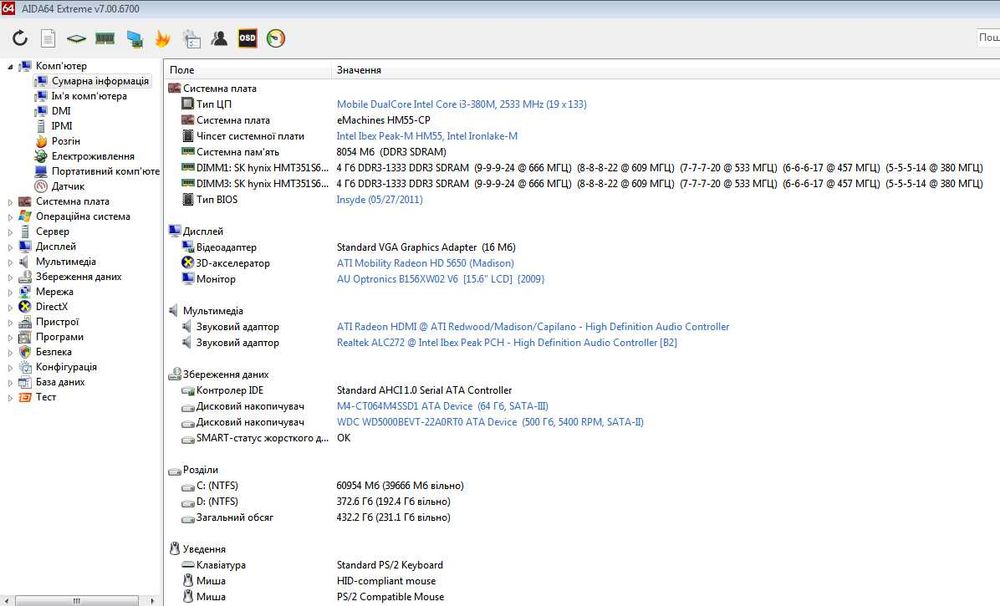
Task: Click the sensor icon beside Датчик
Action: [x=41, y=186]
